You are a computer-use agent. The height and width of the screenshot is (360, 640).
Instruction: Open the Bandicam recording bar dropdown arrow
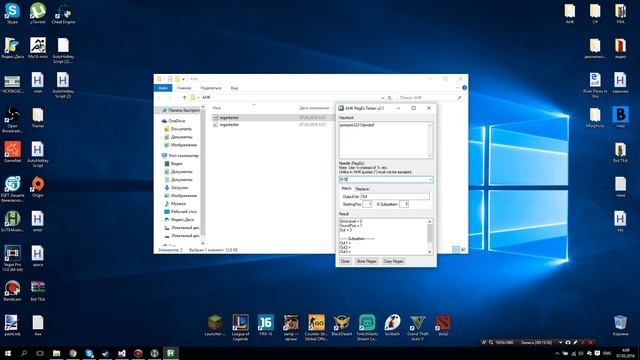(x=560, y=342)
